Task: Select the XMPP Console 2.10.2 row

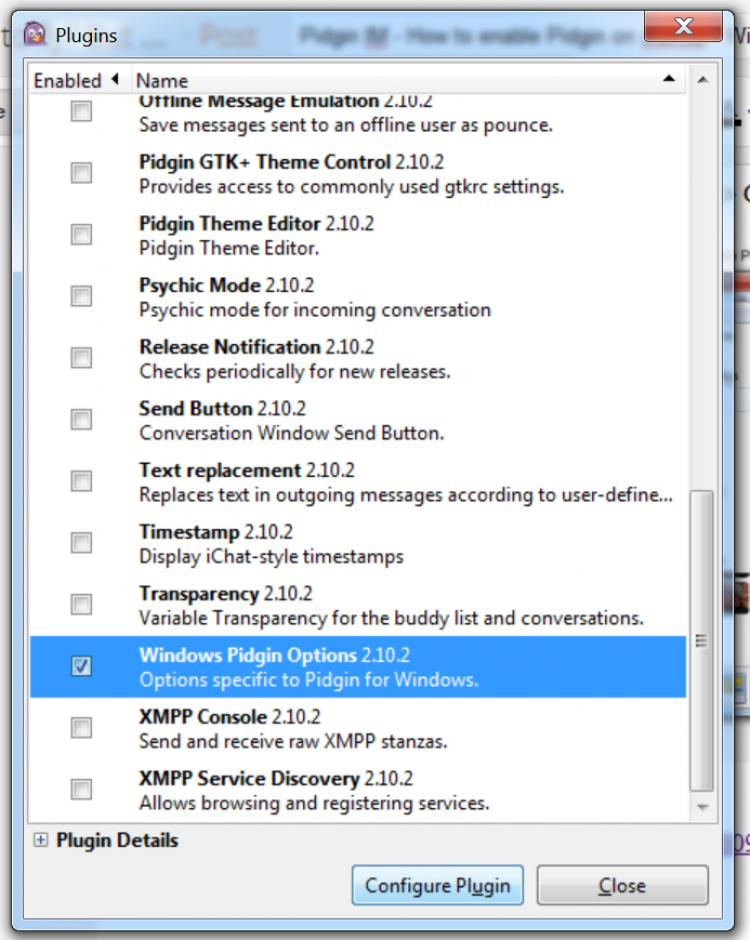Action: [x=358, y=728]
